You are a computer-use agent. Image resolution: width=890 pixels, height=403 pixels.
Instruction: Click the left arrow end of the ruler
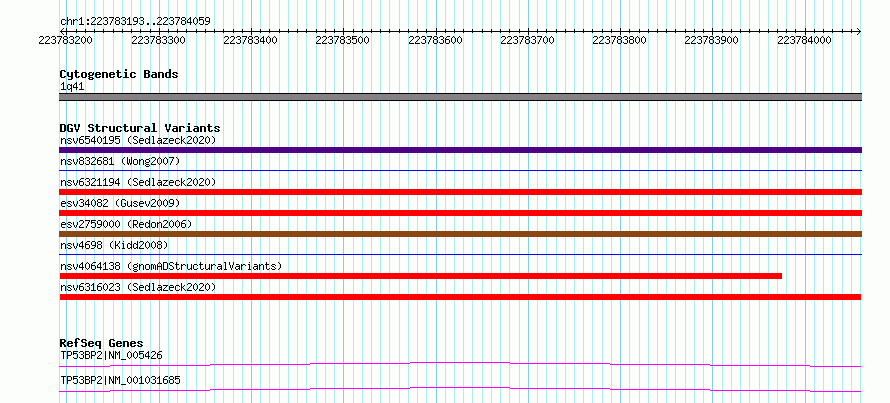point(62,31)
